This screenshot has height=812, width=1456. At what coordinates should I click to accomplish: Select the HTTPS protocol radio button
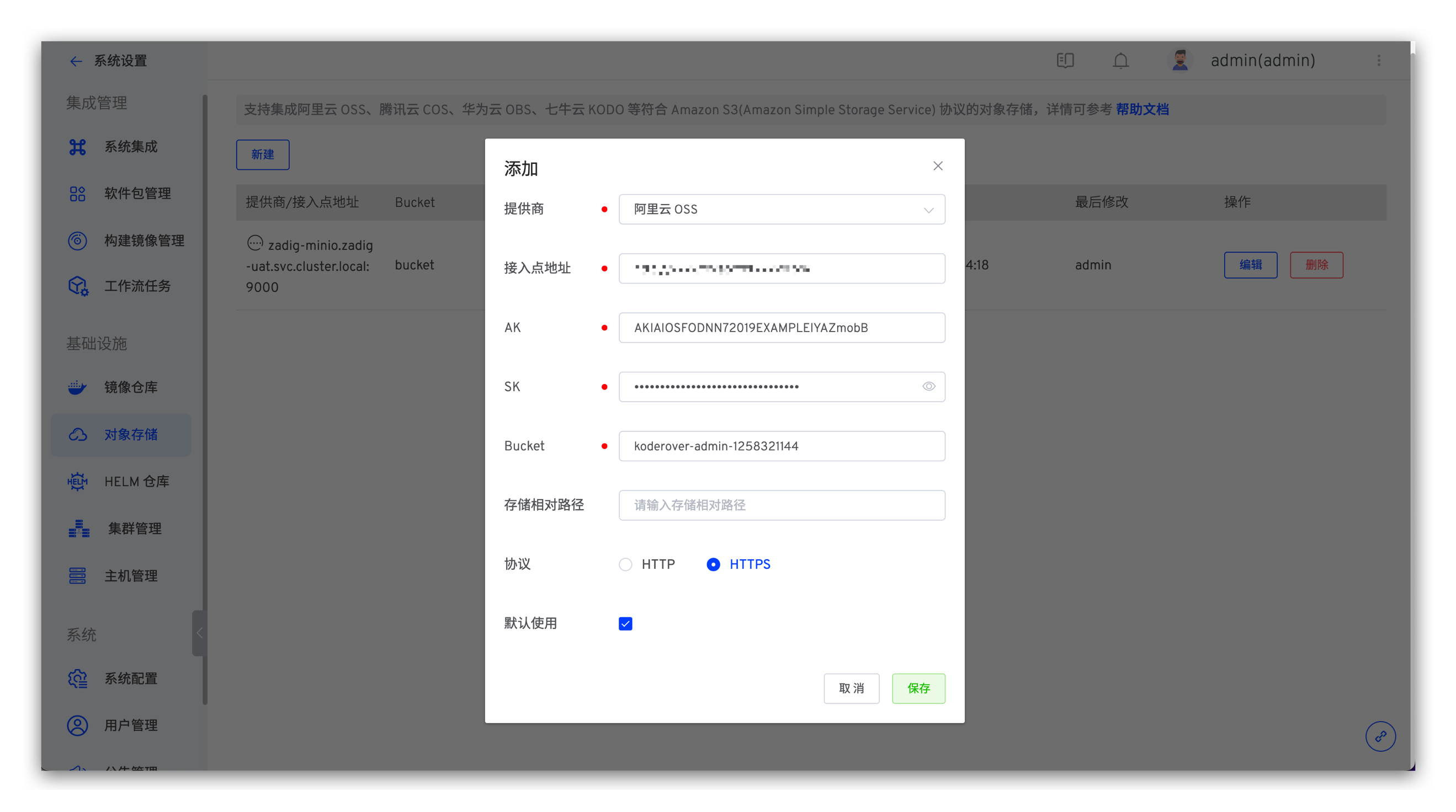[x=713, y=564]
